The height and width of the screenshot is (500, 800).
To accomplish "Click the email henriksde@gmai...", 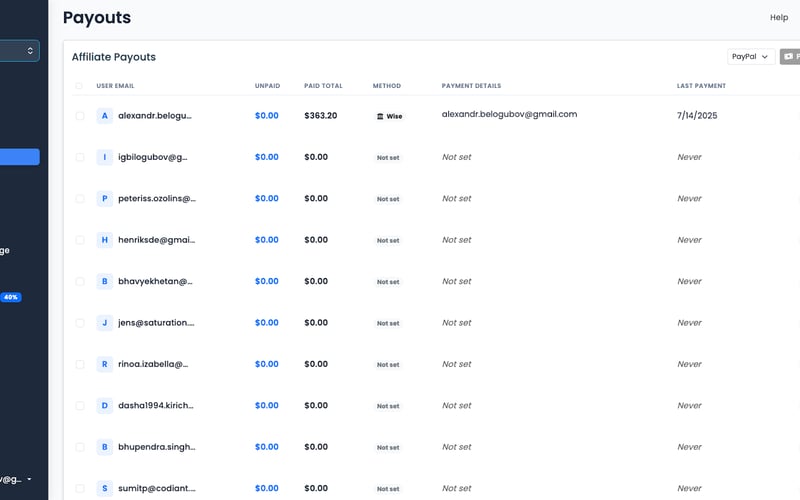I will (157, 240).
